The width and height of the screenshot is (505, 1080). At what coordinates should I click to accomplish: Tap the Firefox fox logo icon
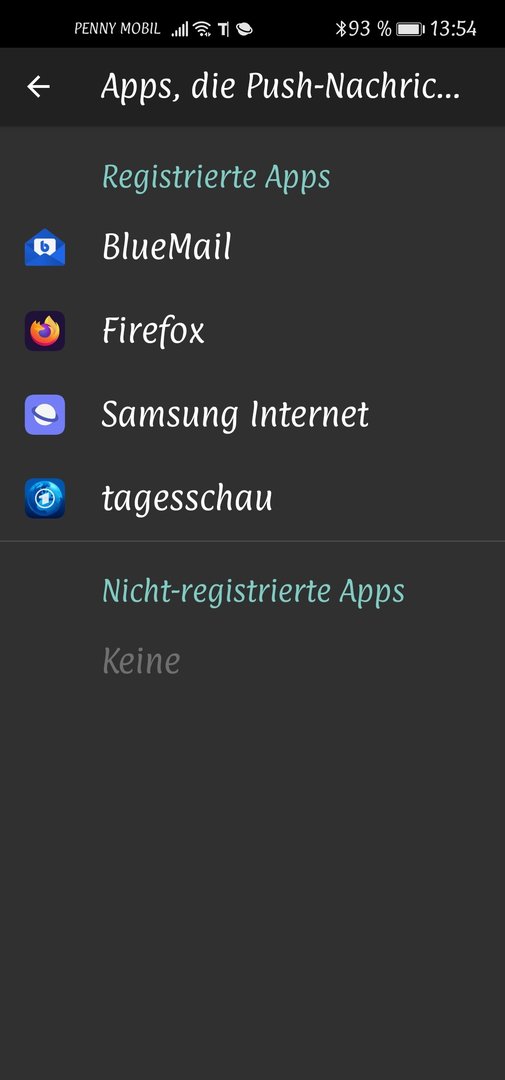tap(45, 331)
